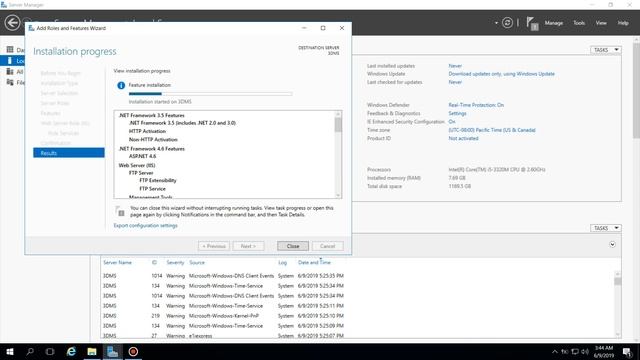Image resolution: width=640 pixels, height=360 pixels.
Task: Click Last installed updates Never link
Action: (x=455, y=66)
